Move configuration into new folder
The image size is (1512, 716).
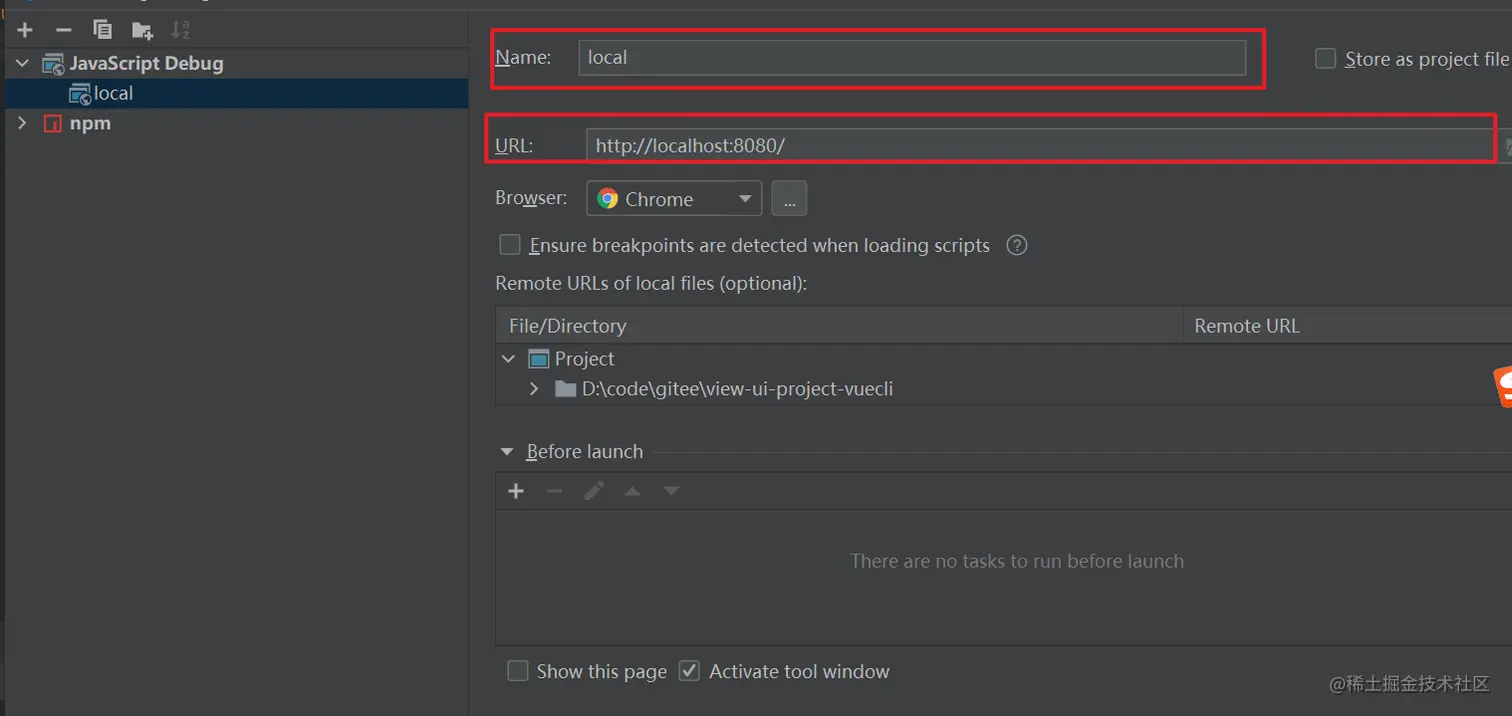tap(142, 30)
